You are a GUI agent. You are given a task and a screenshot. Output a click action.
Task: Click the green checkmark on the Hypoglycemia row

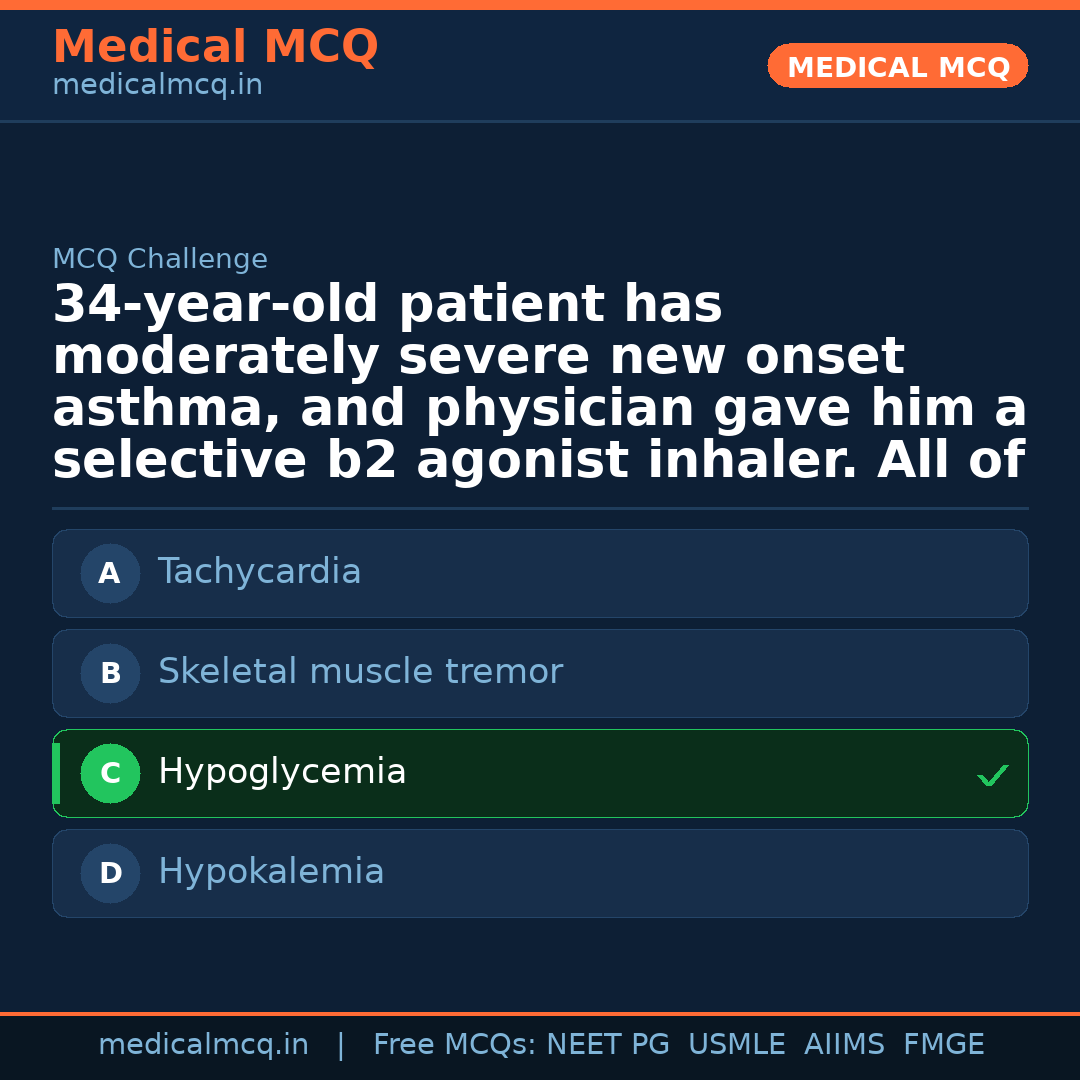[x=992, y=775]
